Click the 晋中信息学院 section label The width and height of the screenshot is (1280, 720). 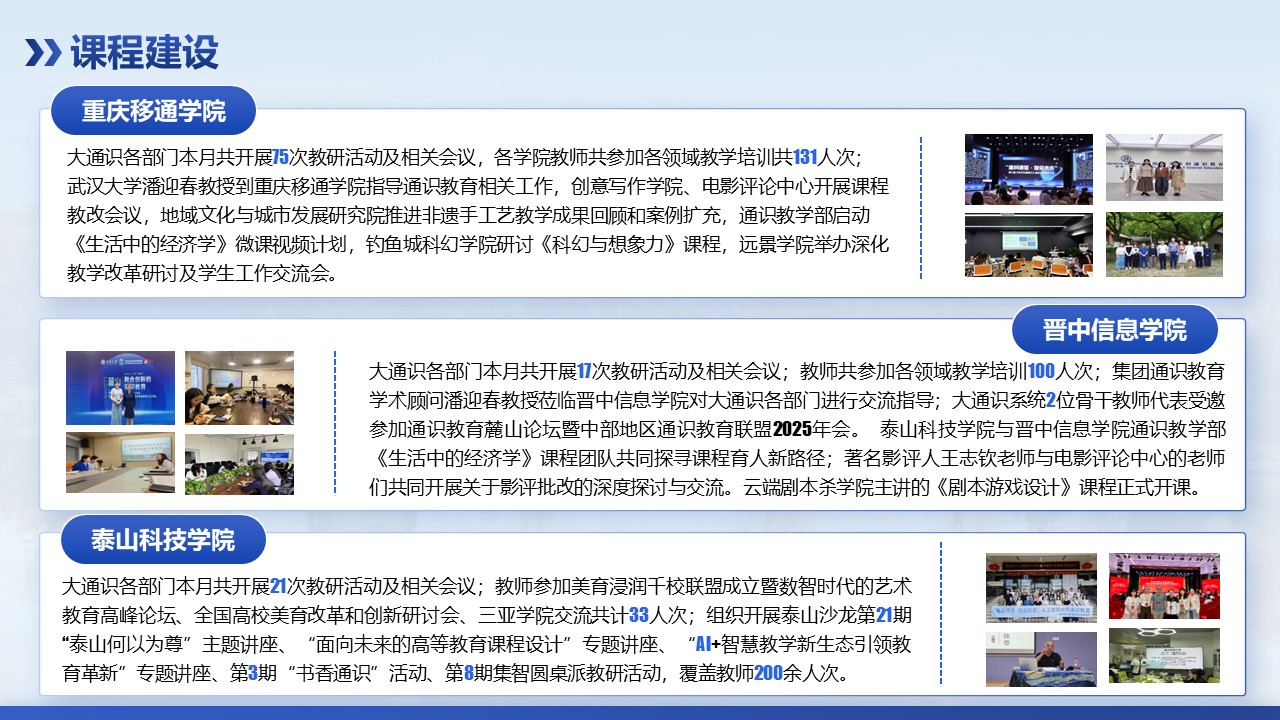point(1114,329)
